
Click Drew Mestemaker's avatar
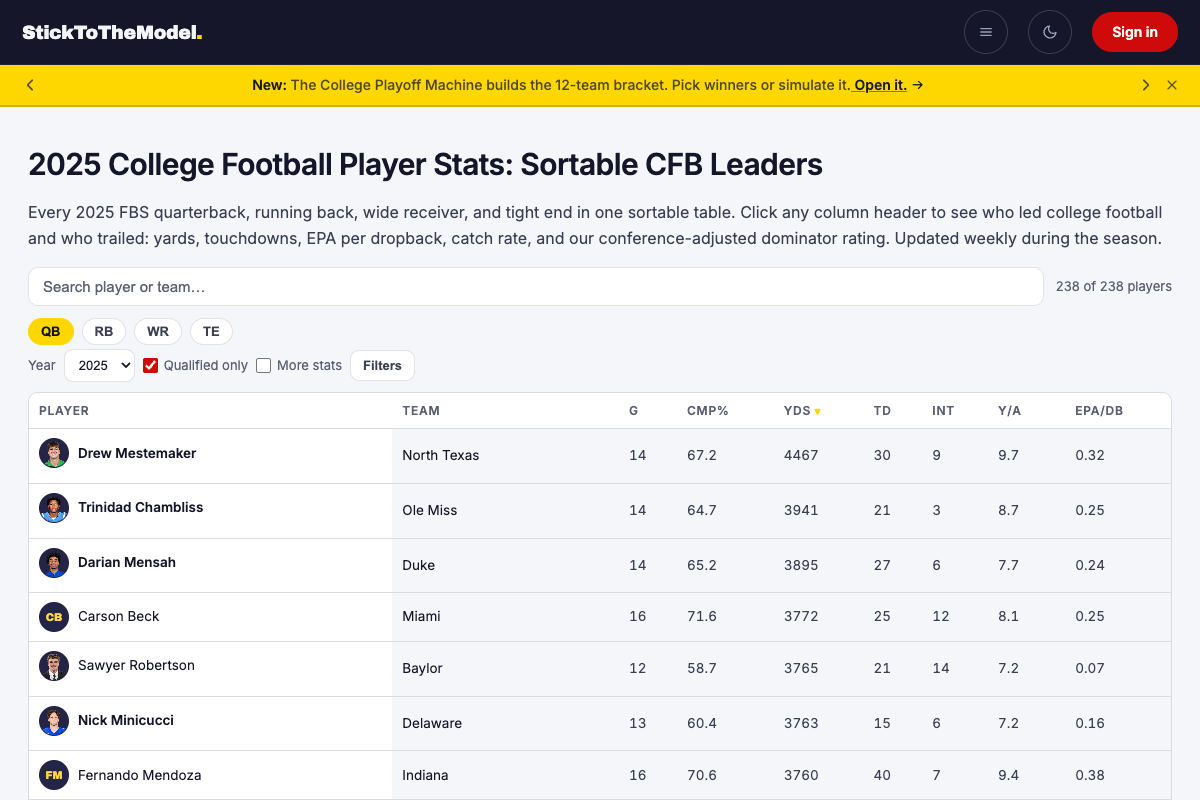(x=54, y=453)
